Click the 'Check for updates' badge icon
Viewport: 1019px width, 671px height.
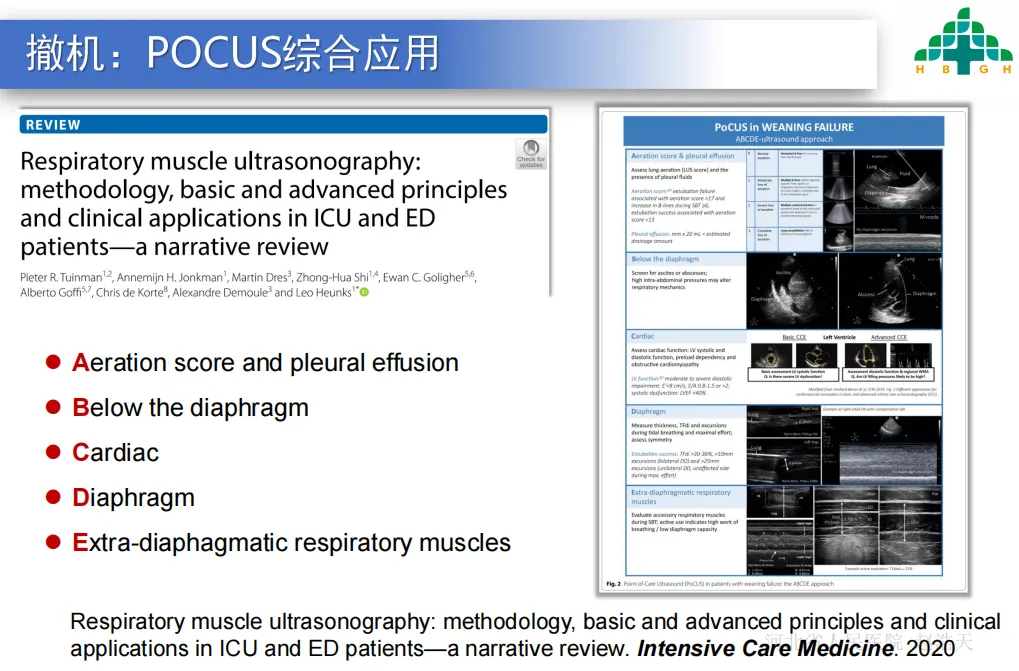[x=531, y=154]
